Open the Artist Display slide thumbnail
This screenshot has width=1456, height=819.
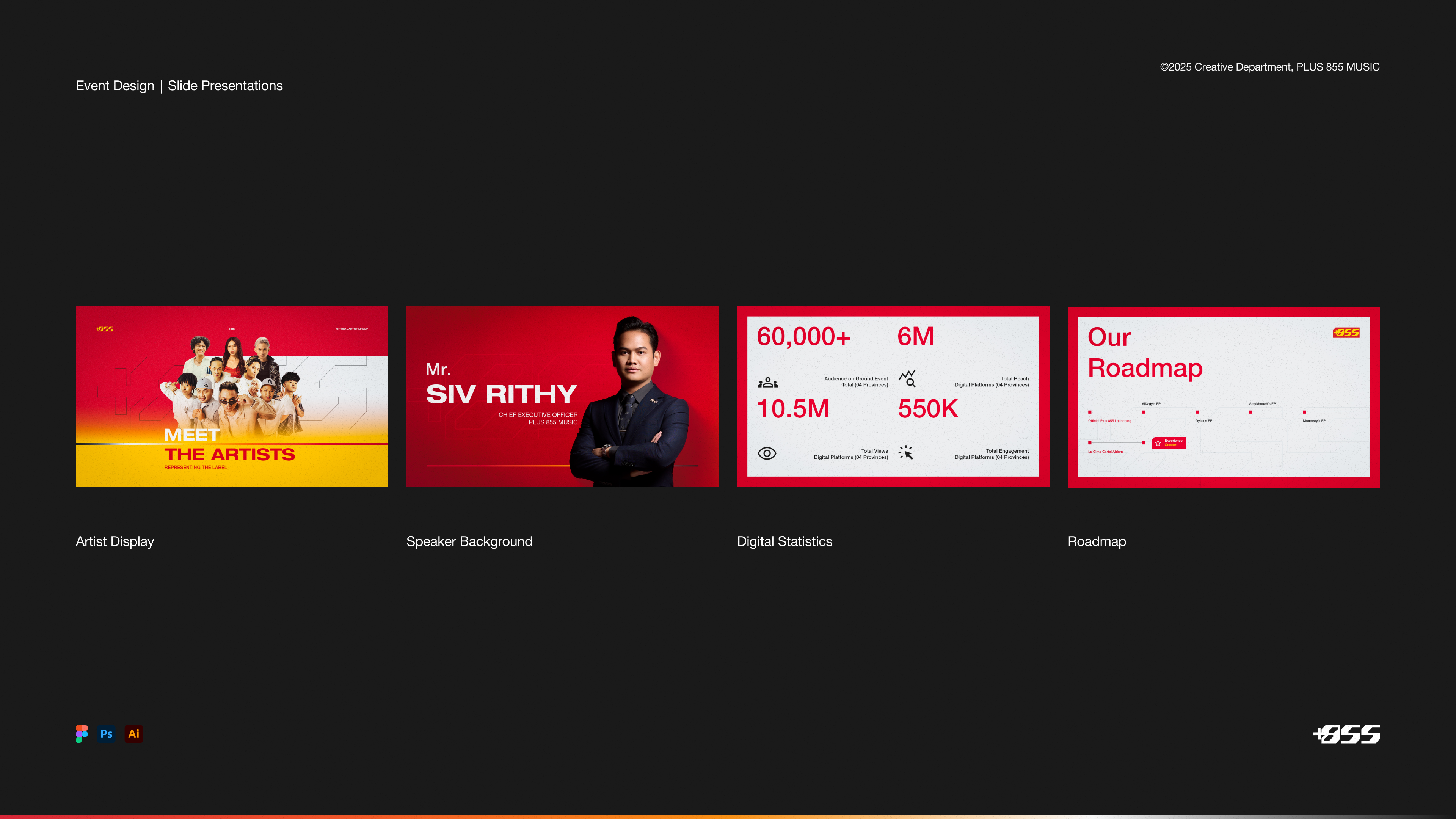click(232, 396)
